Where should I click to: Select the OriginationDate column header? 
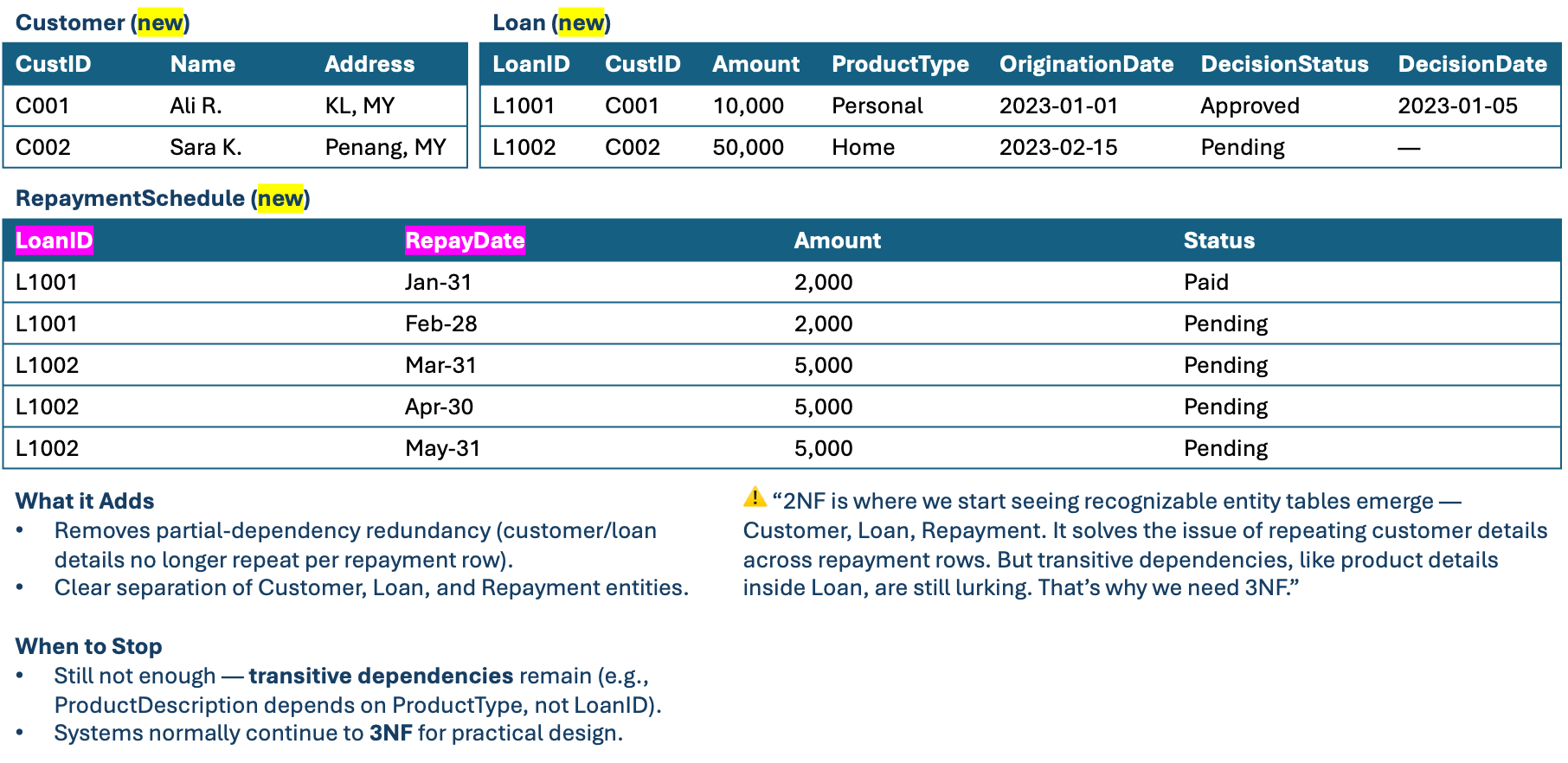pyautogui.click(x=1086, y=64)
